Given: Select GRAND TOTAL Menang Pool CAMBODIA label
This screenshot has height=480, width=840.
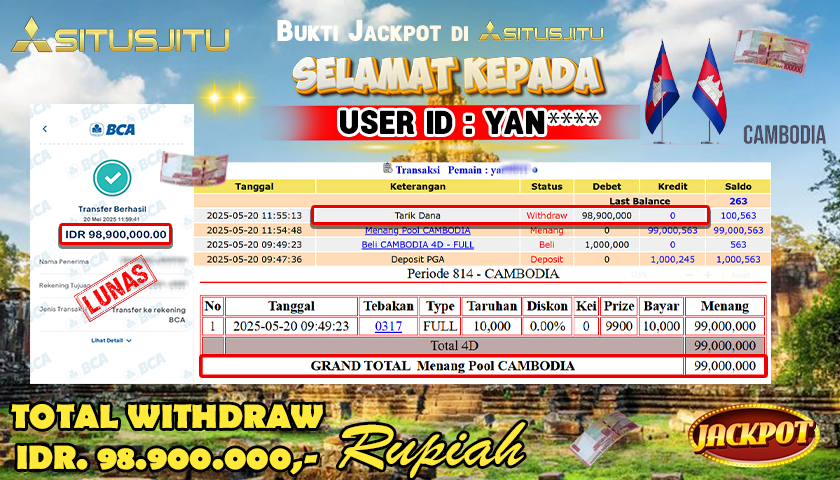Looking at the screenshot, I should (442, 366).
